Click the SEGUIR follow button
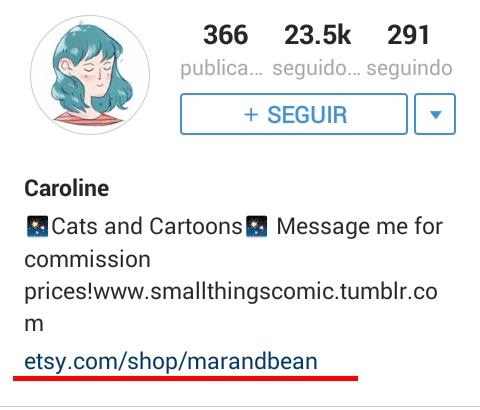The height and width of the screenshot is (410, 480). click(x=294, y=114)
